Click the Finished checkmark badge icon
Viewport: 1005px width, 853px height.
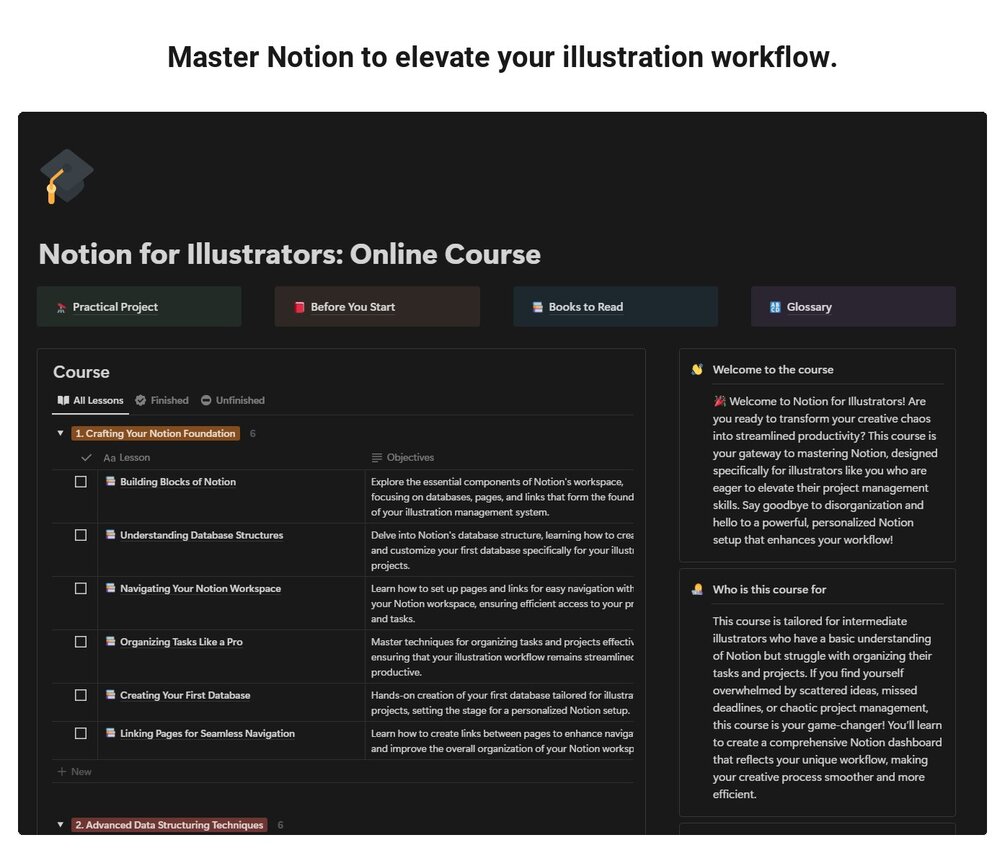pos(141,401)
